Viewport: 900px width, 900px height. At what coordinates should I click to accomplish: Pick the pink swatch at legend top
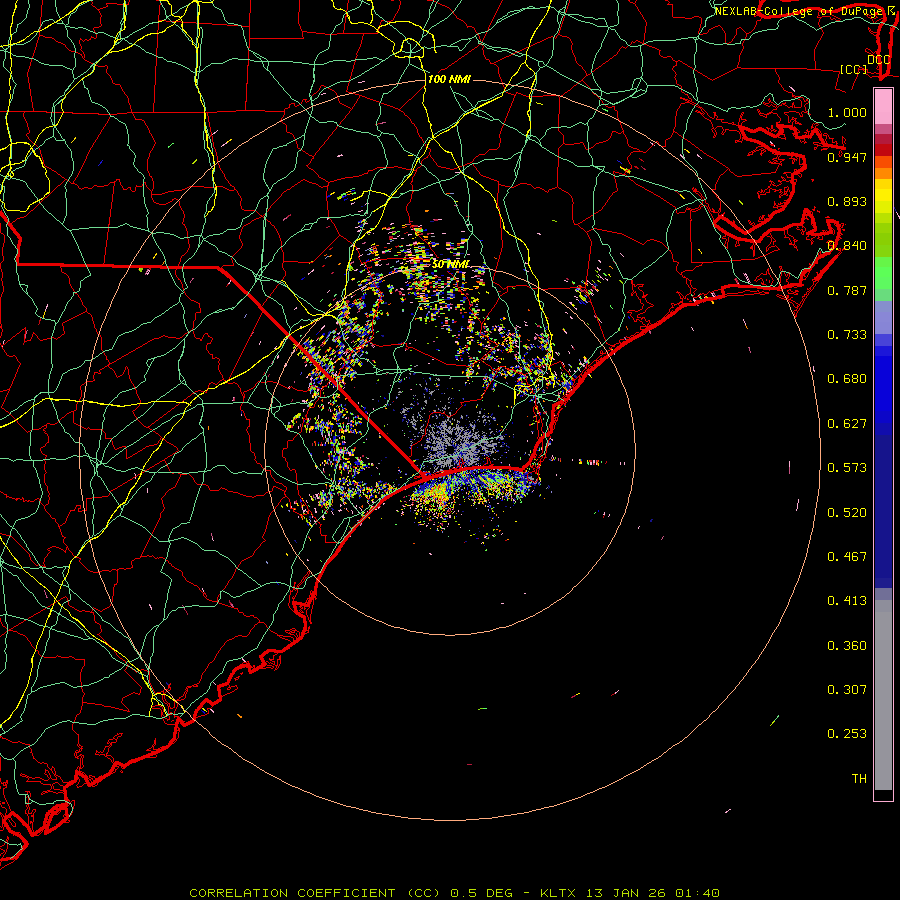[x=883, y=106]
